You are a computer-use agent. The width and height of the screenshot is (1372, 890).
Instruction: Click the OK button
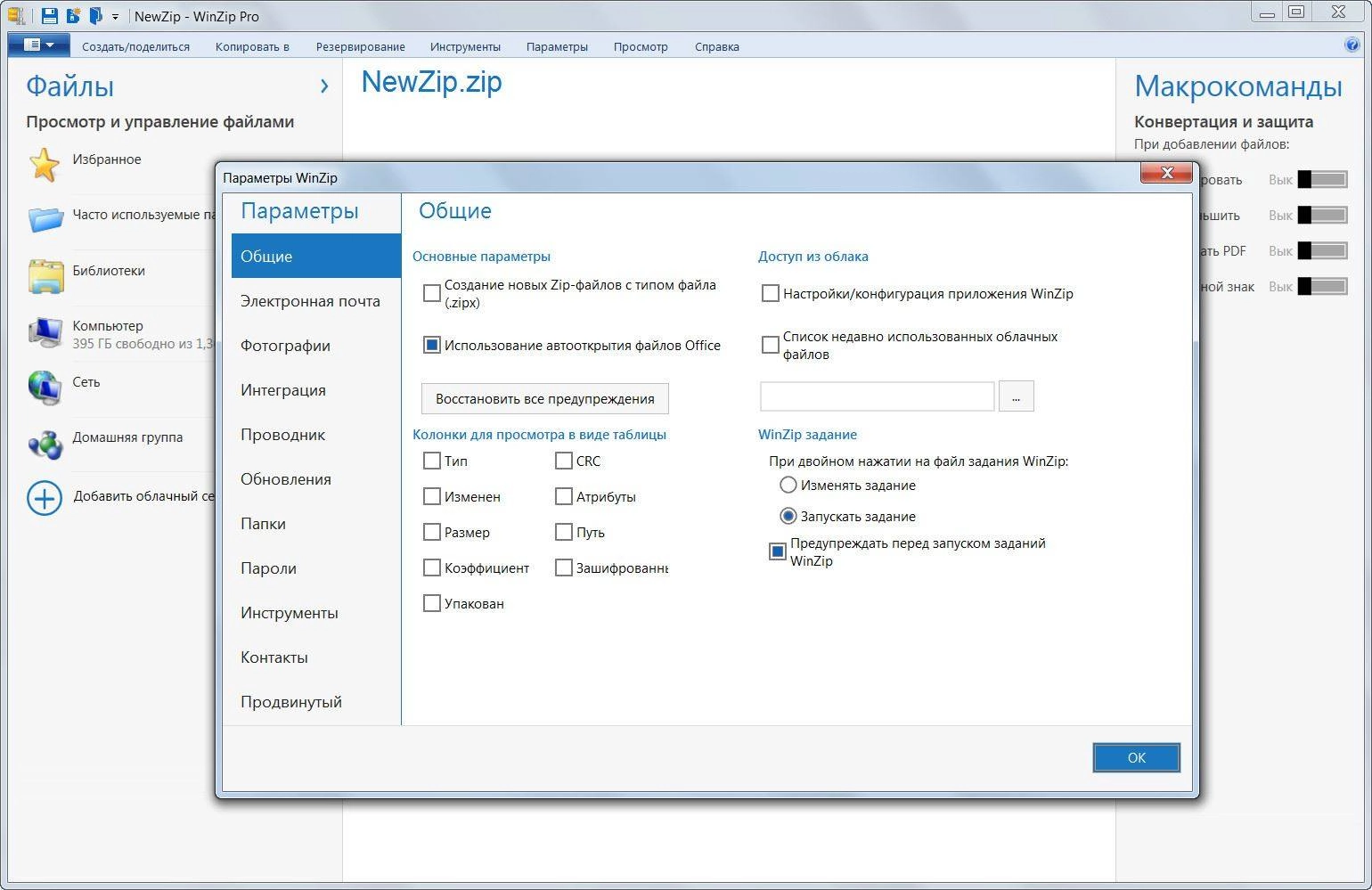pos(1137,757)
